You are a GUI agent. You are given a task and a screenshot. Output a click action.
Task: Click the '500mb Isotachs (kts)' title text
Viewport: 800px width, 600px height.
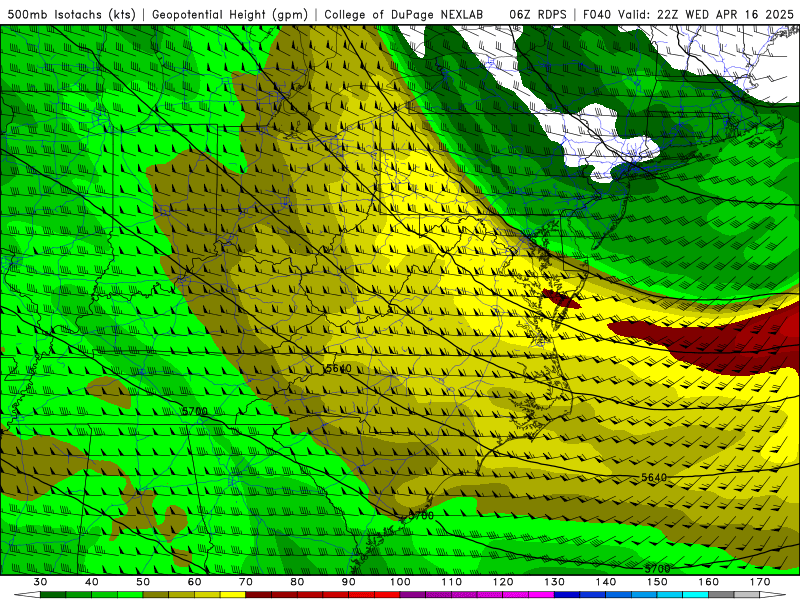(x=72, y=14)
